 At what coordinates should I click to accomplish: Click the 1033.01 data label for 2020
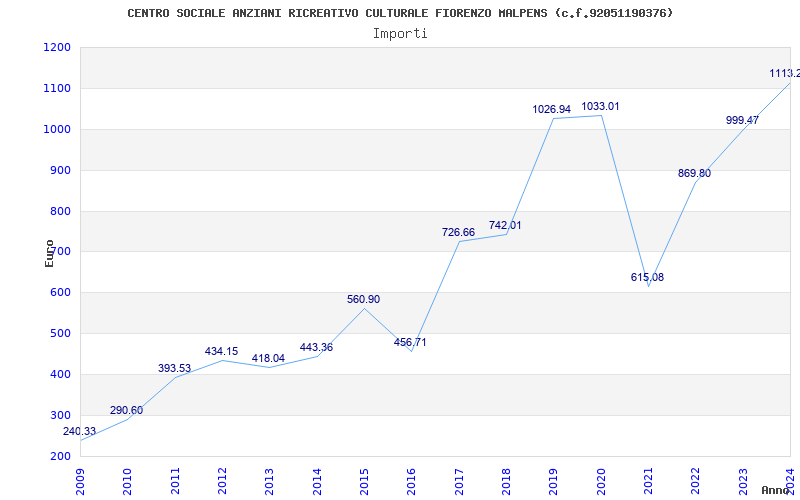(x=601, y=106)
